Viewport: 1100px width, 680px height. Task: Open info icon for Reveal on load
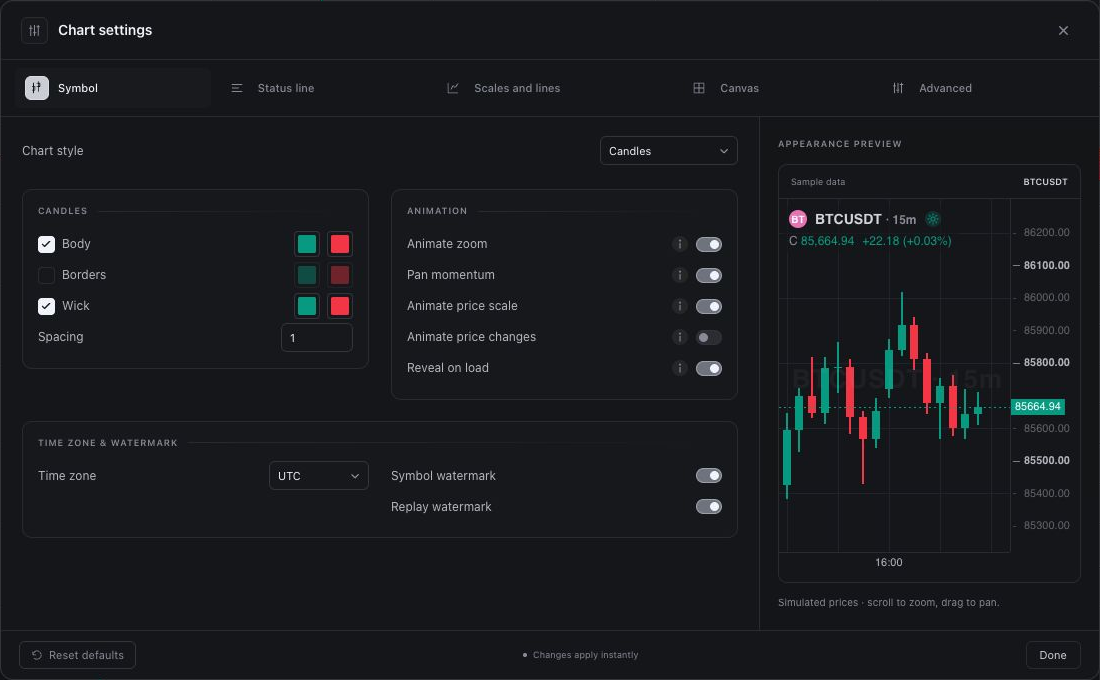(679, 368)
